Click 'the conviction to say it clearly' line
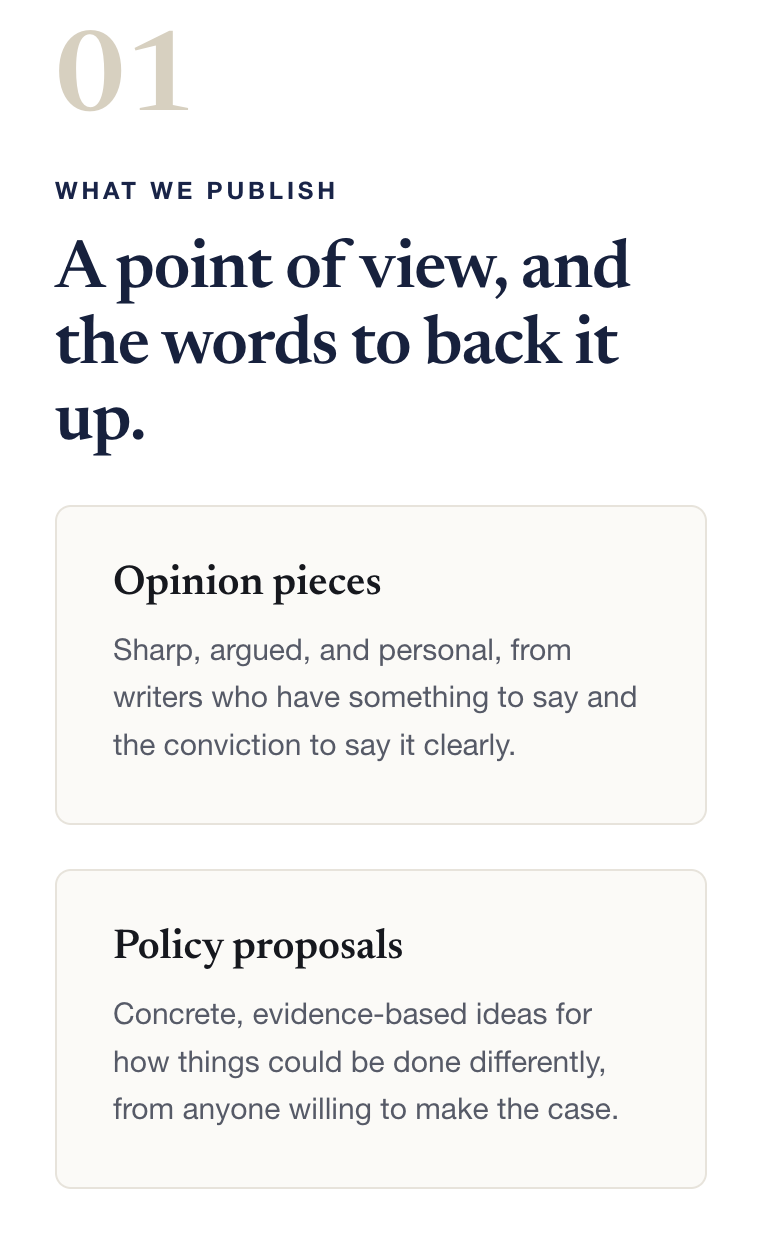 point(314,746)
